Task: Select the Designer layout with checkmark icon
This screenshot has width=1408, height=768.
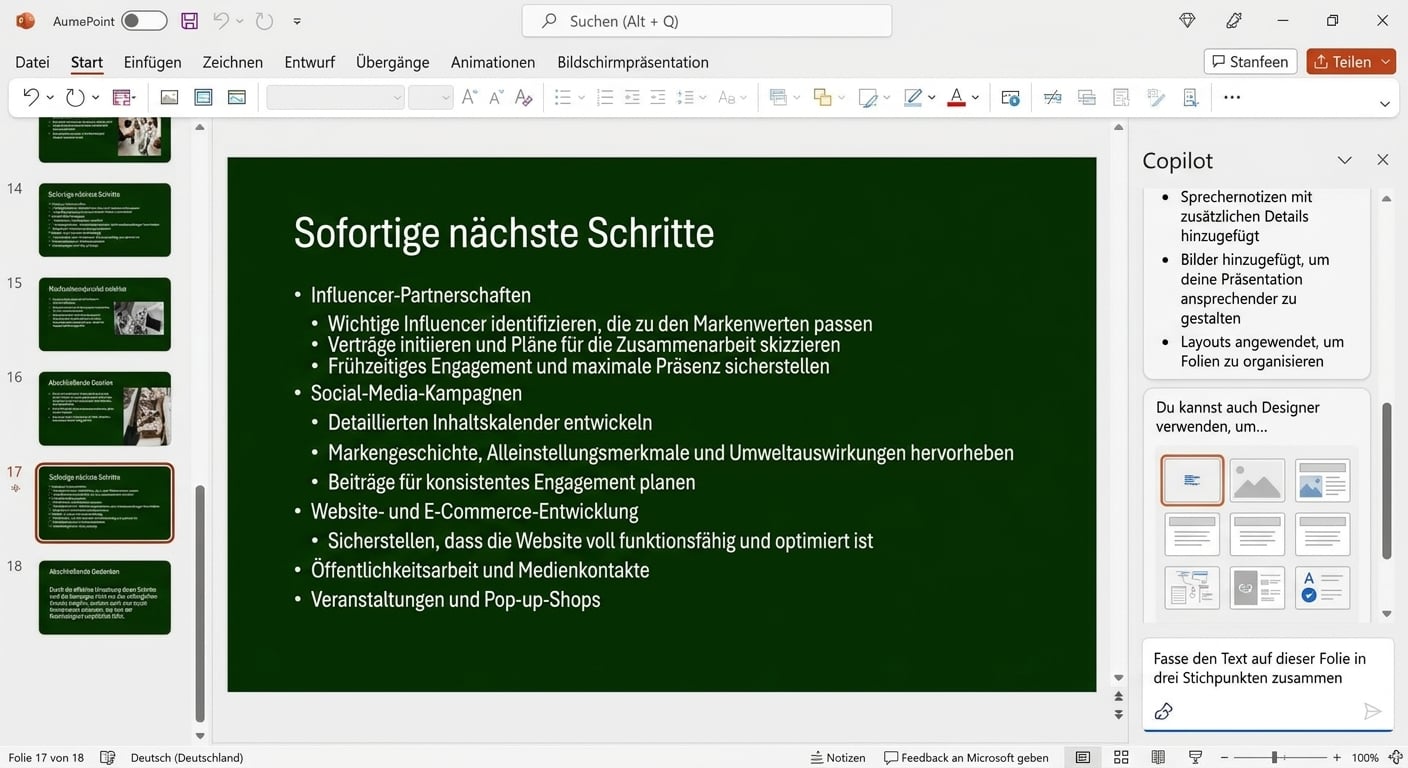Action: click(1322, 588)
